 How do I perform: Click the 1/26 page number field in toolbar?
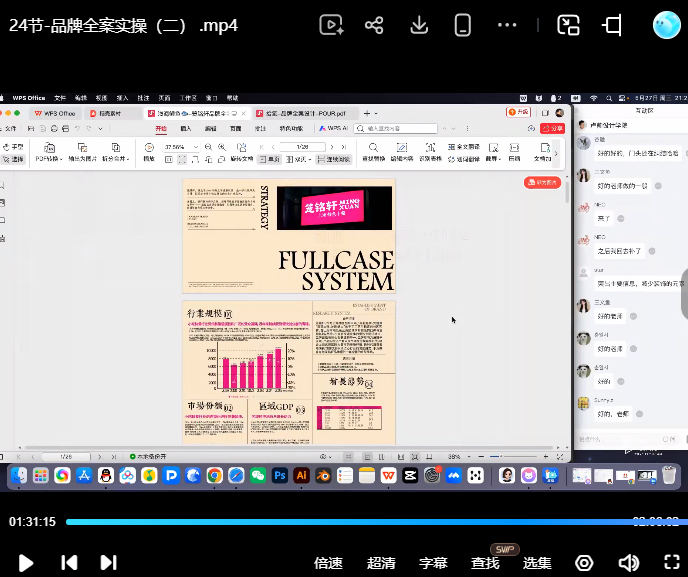[x=302, y=147]
